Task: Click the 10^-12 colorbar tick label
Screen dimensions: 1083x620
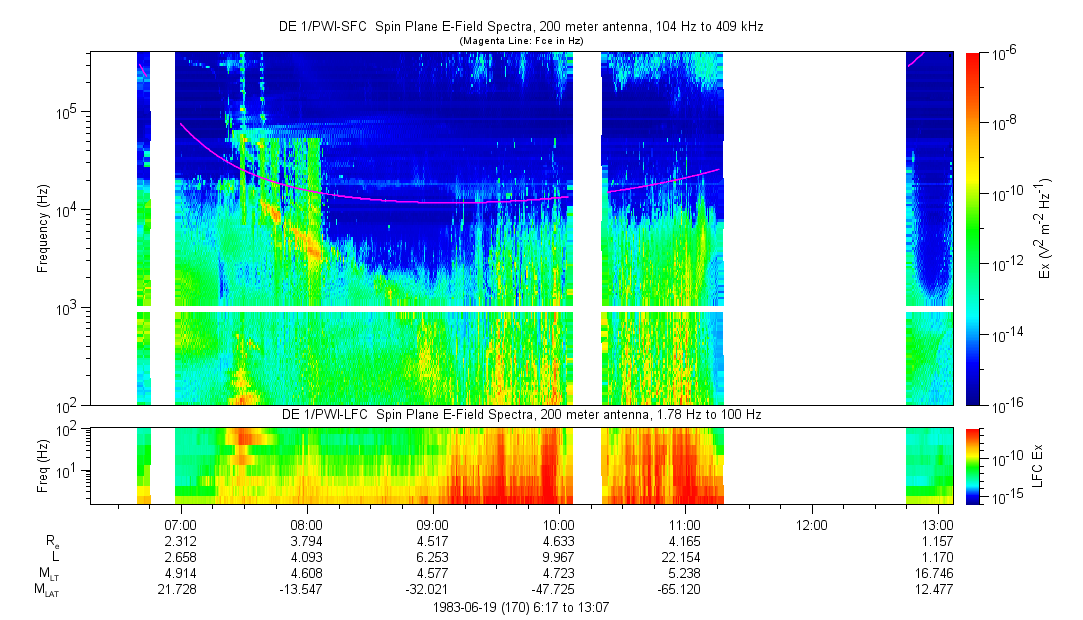Action: pyautogui.click(x=1006, y=265)
